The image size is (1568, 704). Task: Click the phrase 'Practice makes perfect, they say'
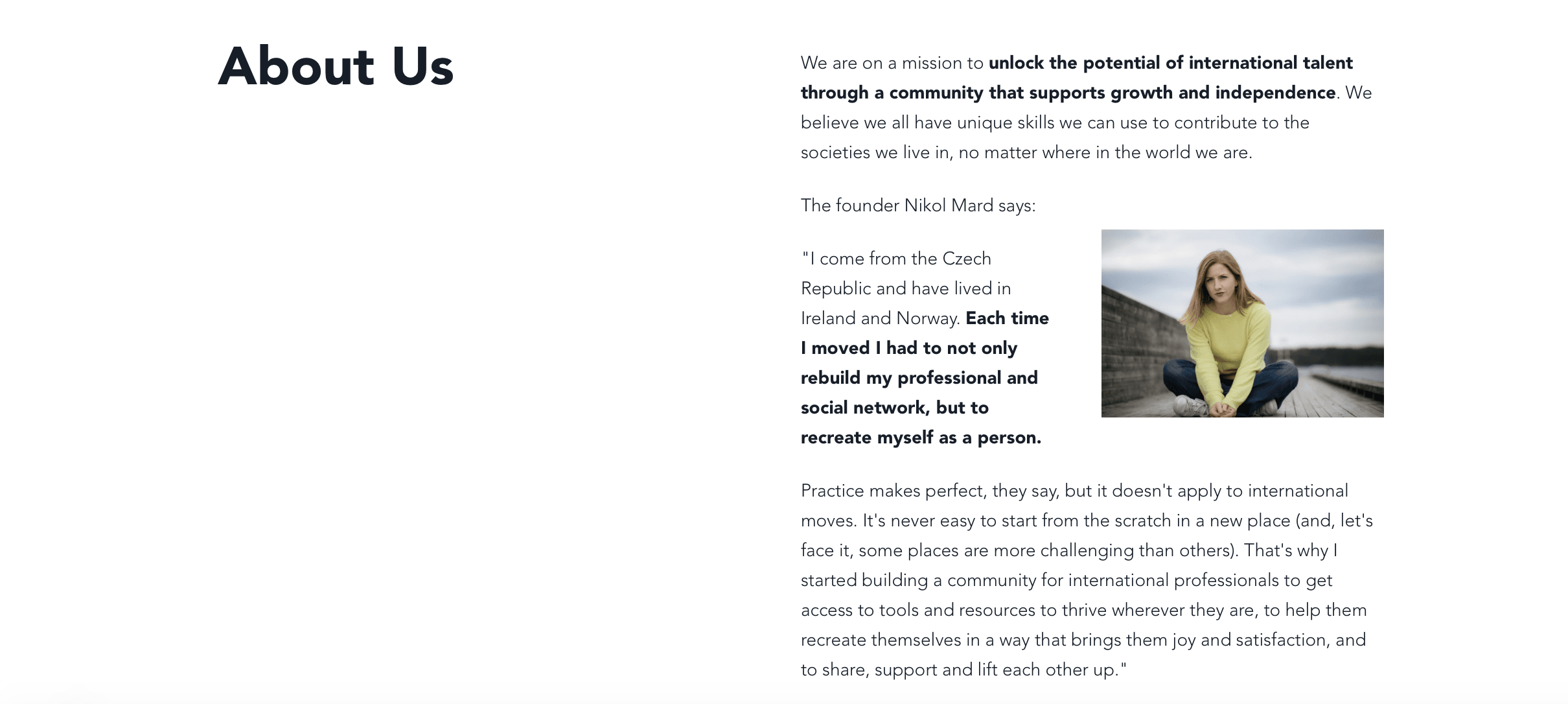pyautogui.click(x=930, y=491)
